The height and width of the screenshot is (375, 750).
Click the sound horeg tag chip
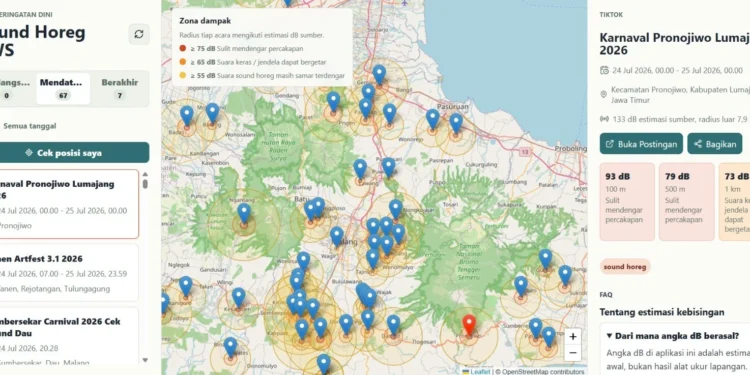(x=625, y=266)
